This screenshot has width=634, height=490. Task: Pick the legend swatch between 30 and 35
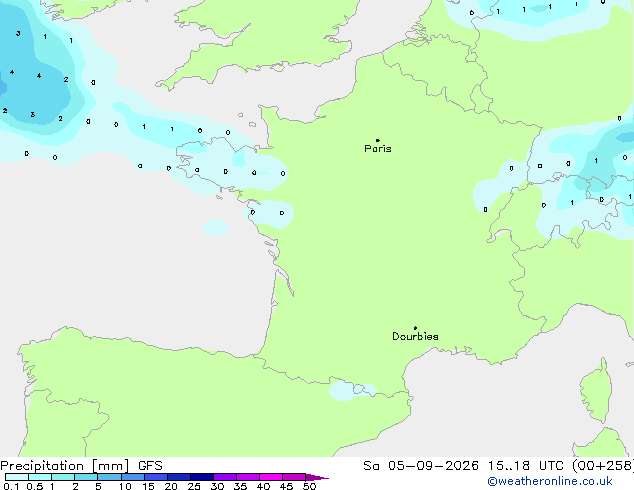coord(225,477)
